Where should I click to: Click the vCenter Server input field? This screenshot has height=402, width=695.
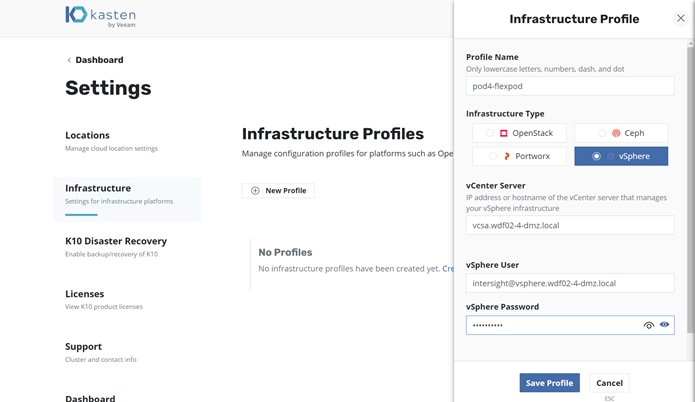pos(570,225)
